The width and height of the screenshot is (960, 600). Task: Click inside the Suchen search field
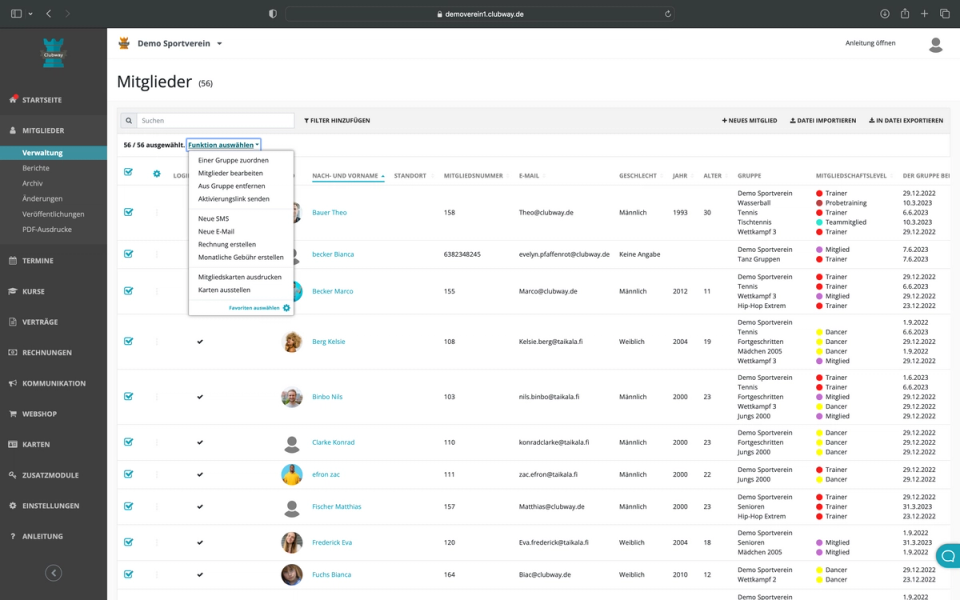tap(216, 121)
